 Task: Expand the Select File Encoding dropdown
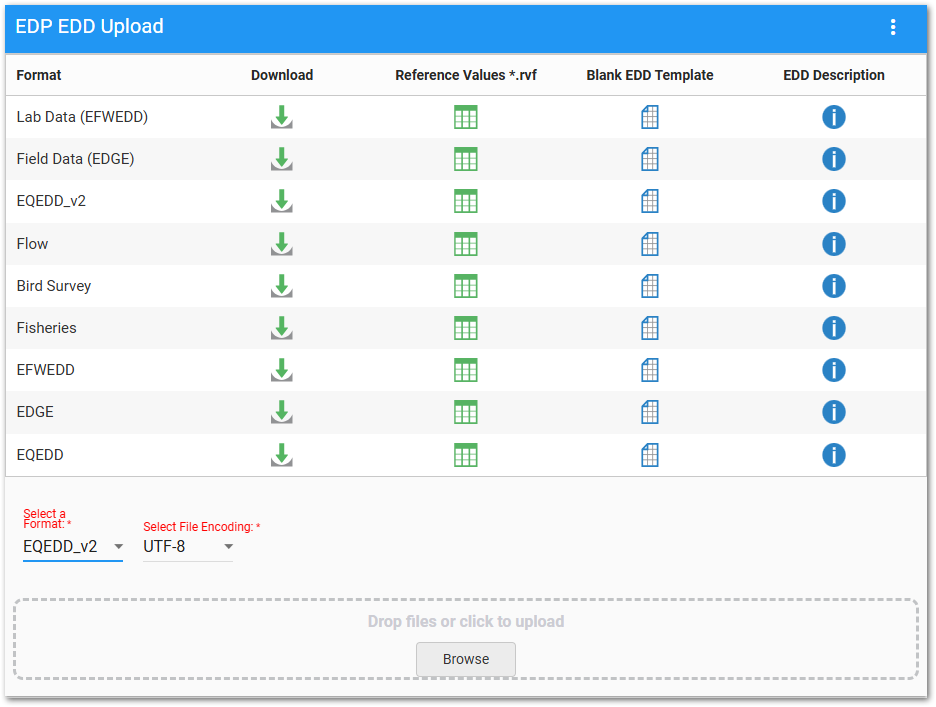(x=188, y=546)
